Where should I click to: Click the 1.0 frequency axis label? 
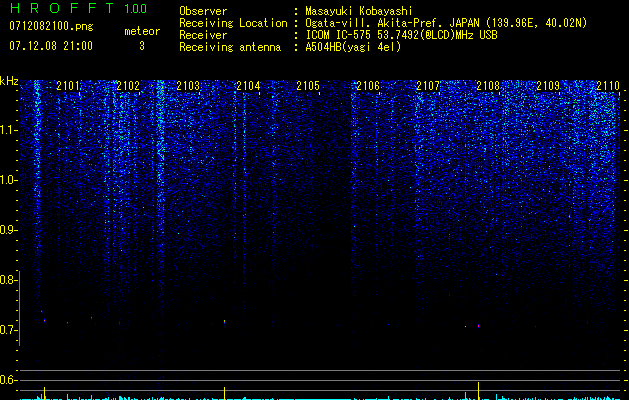(8, 180)
